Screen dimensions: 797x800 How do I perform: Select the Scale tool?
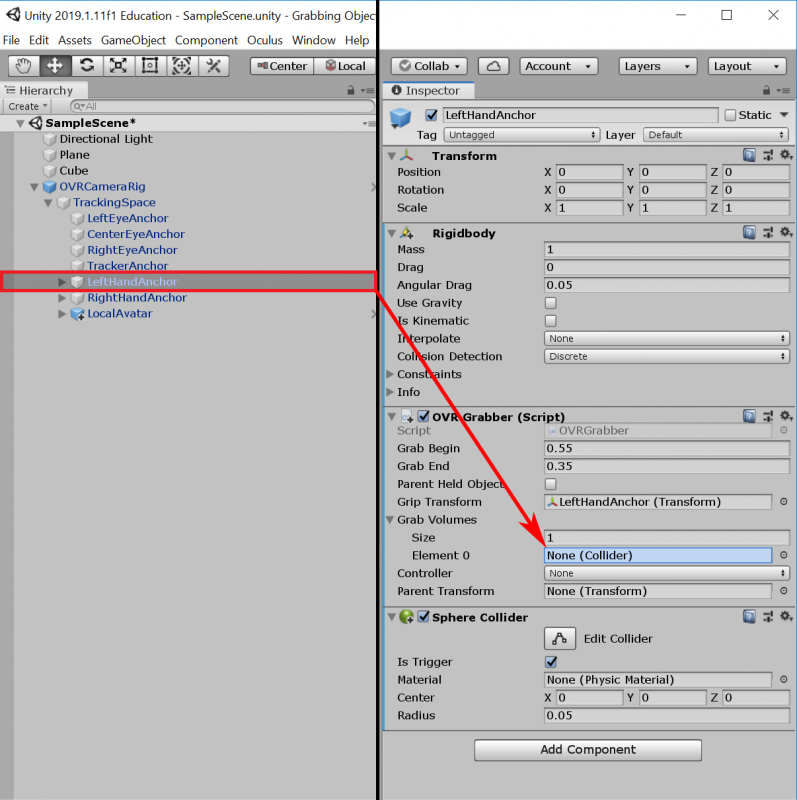(118, 66)
